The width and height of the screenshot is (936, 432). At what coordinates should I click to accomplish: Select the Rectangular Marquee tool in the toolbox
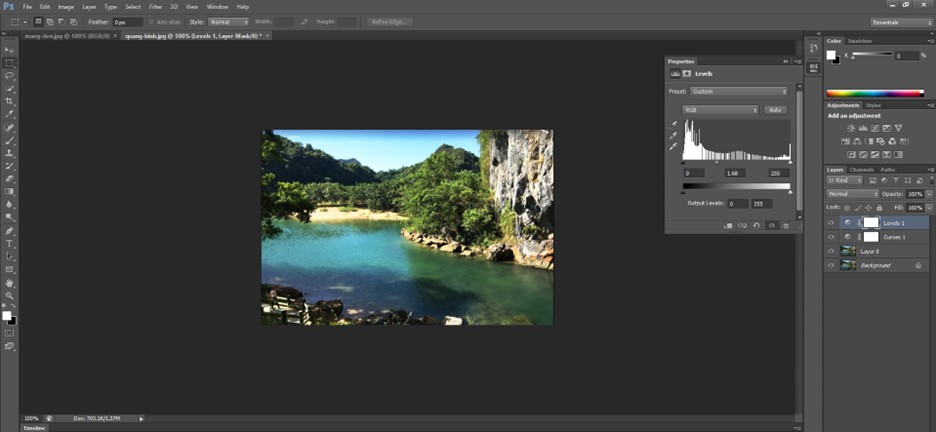[x=10, y=63]
